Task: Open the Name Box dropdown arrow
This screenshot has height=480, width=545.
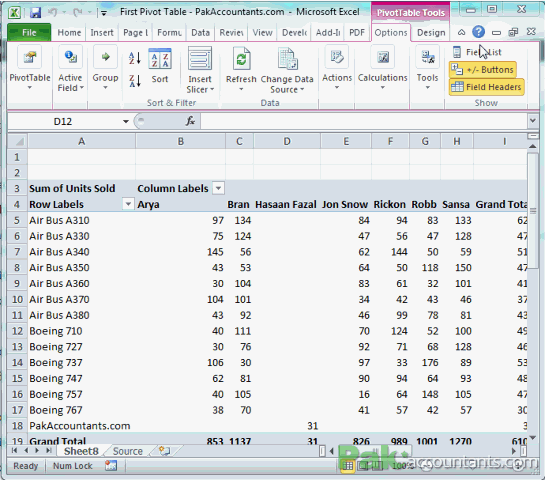Action: click(125, 121)
